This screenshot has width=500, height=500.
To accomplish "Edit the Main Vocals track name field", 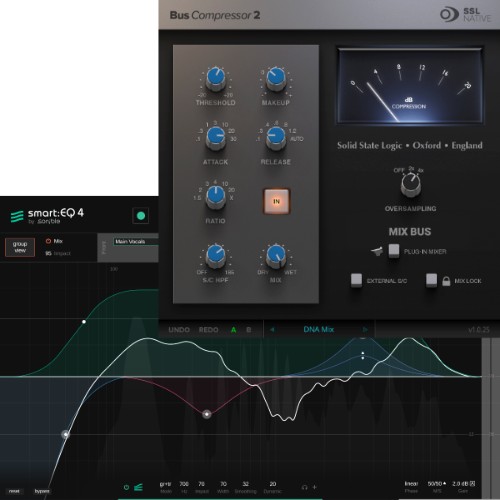I will pyautogui.click(x=136, y=241).
